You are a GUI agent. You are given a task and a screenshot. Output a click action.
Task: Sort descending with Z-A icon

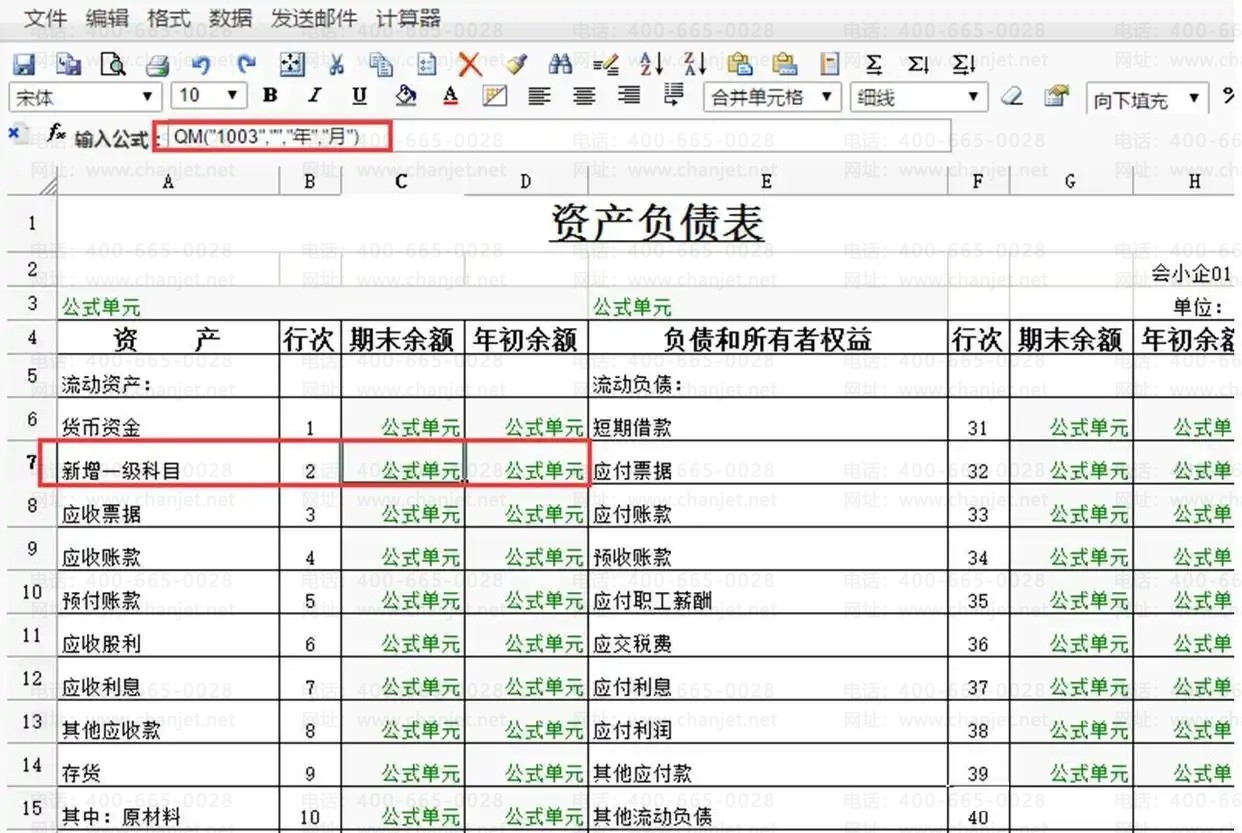pyautogui.click(x=695, y=65)
